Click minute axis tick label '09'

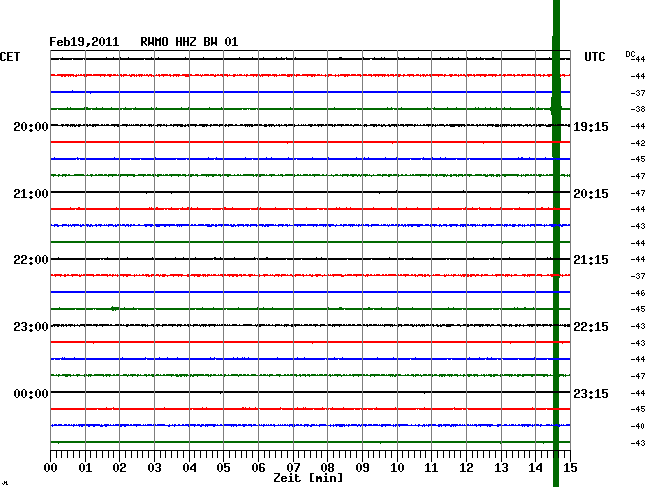coord(362,467)
